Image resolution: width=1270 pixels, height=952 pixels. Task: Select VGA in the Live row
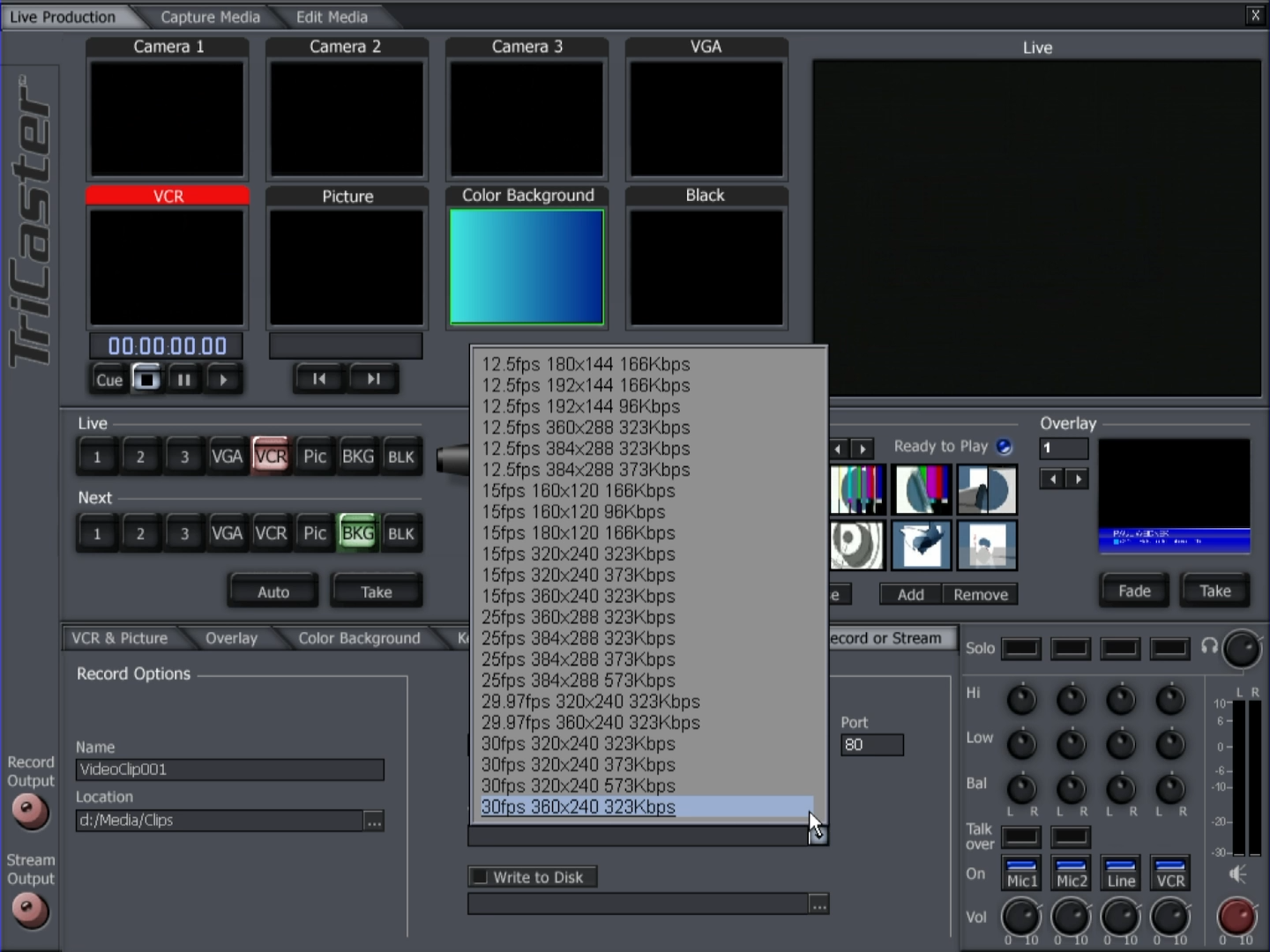[227, 457]
